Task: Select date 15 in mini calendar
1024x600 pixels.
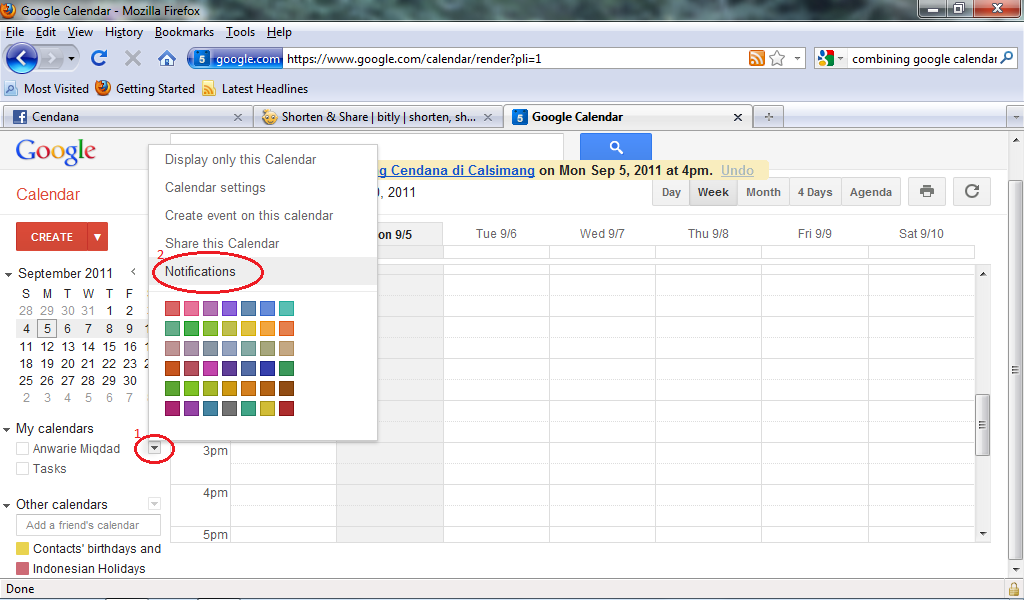Action: coord(109,346)
